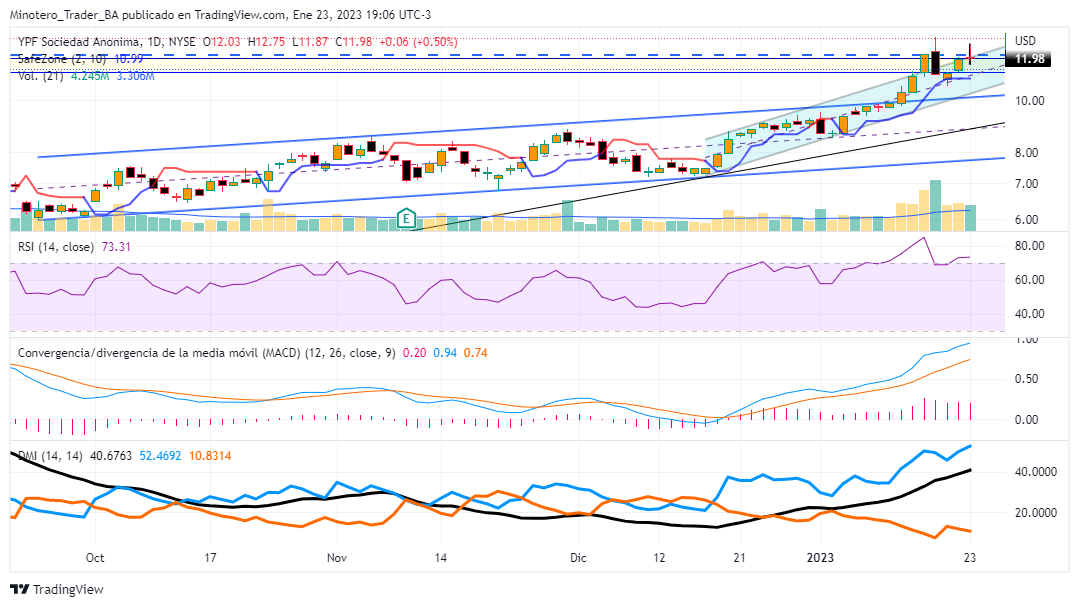Click the 'Minotero_Trader_BA publicado en TradingView.com' header text

(147, 14)
